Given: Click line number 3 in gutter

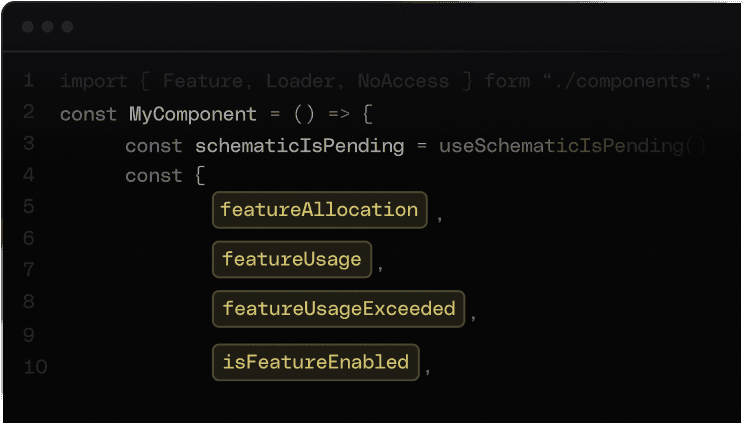Looking at the screenshot, I should (28, 144).
